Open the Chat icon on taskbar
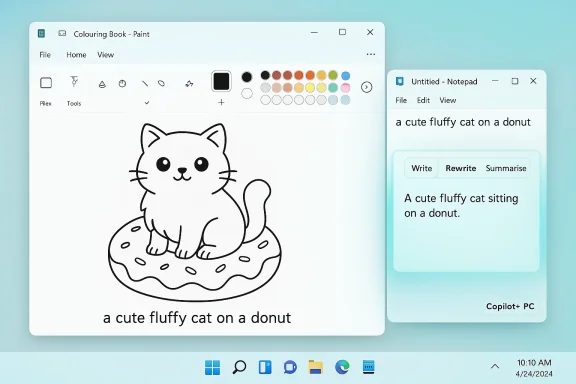Image resolution: width=576 pixels, height=384 pixels. point(290,367)
